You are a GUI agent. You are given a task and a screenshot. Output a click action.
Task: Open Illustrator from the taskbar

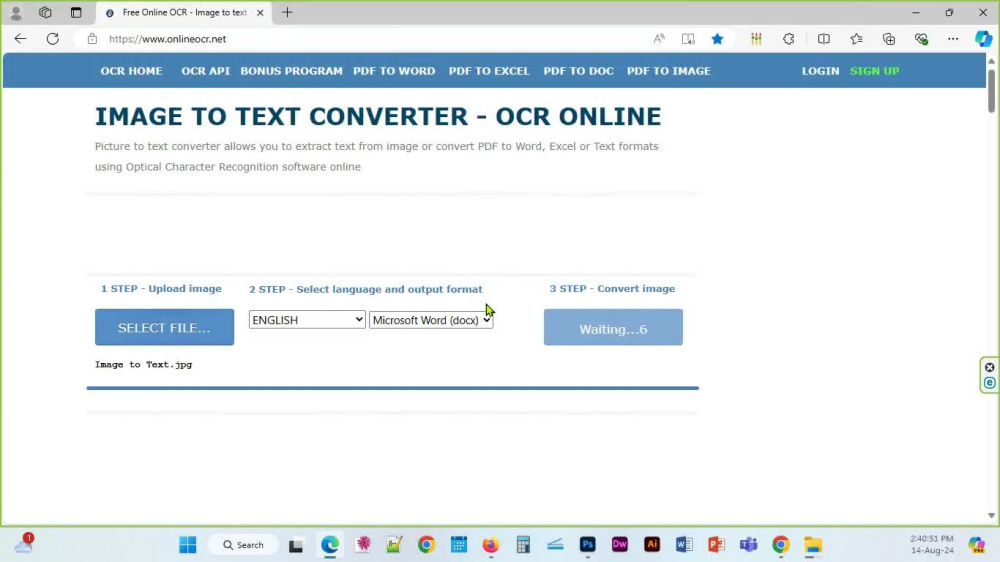coord(652,545)
